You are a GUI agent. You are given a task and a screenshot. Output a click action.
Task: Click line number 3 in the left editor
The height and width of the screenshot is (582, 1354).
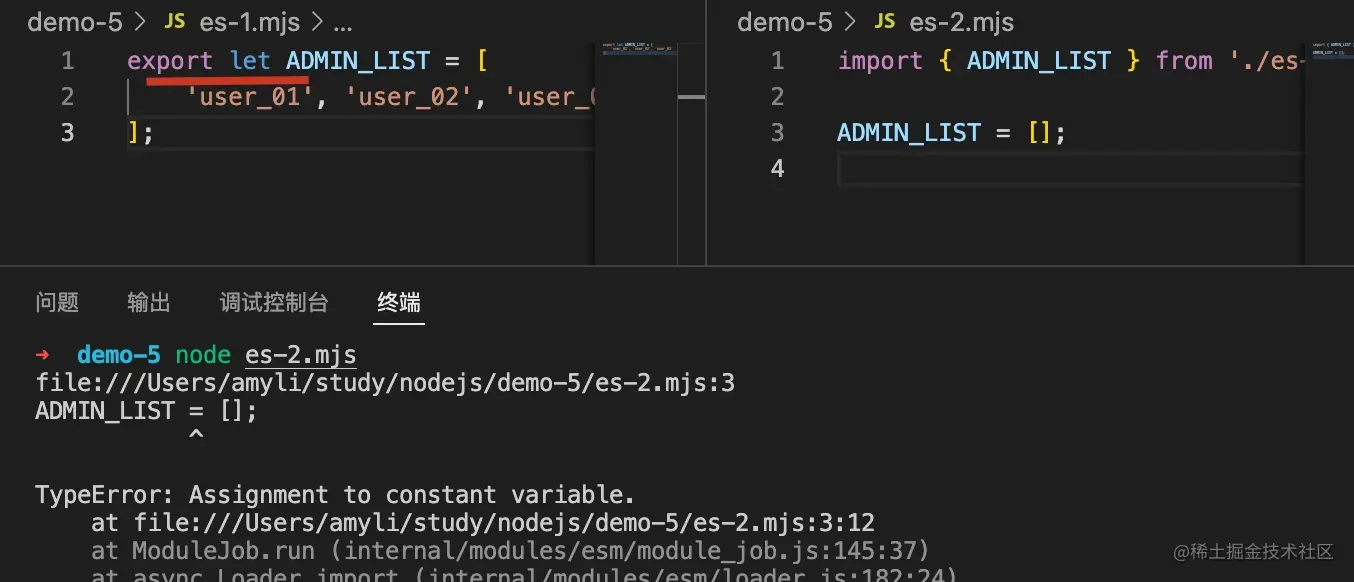(66, 131)
